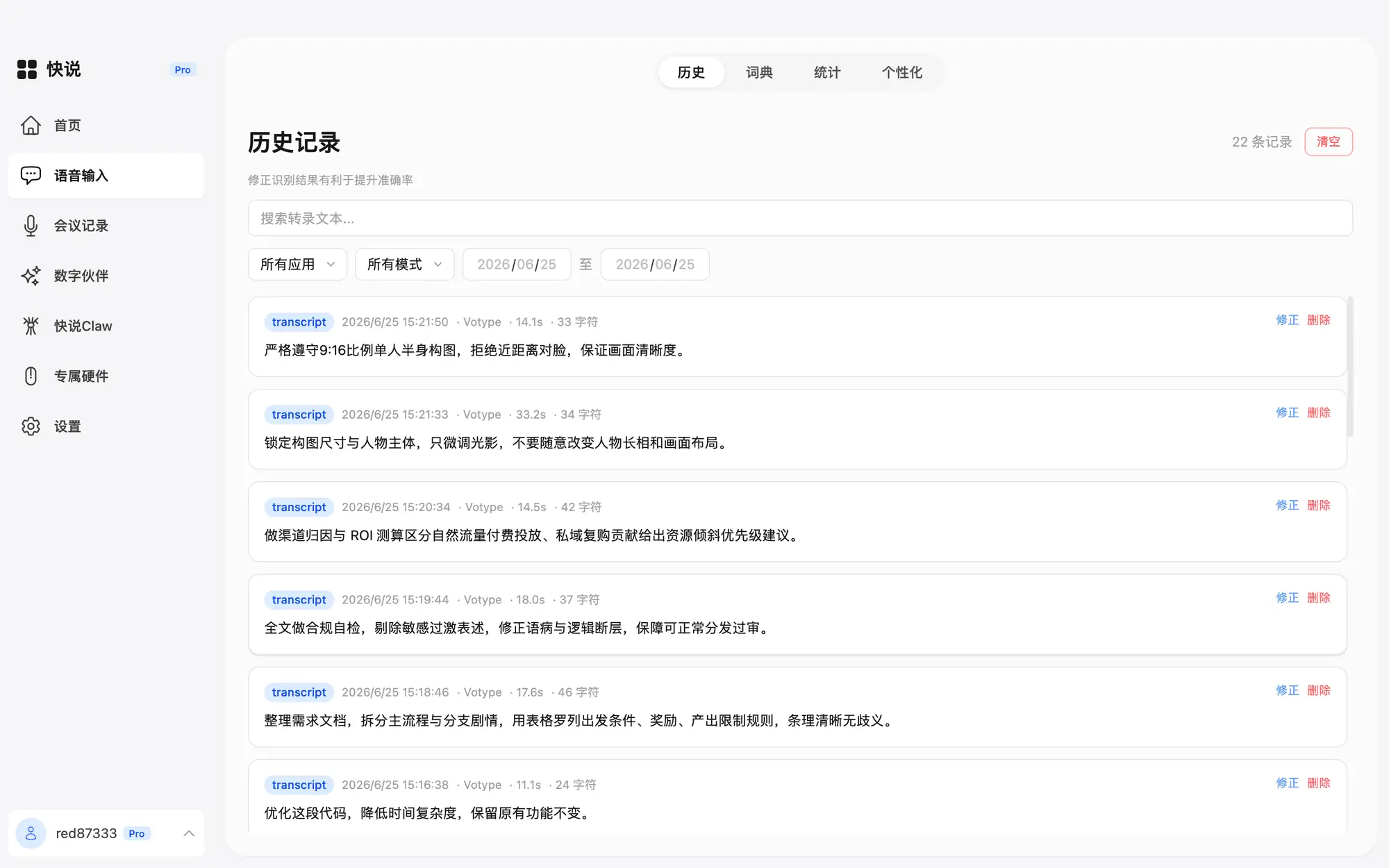The image size is (1389, 868).
Task: Click the text starting 做渠道归因与 ROI
Action: coord(533,535)
